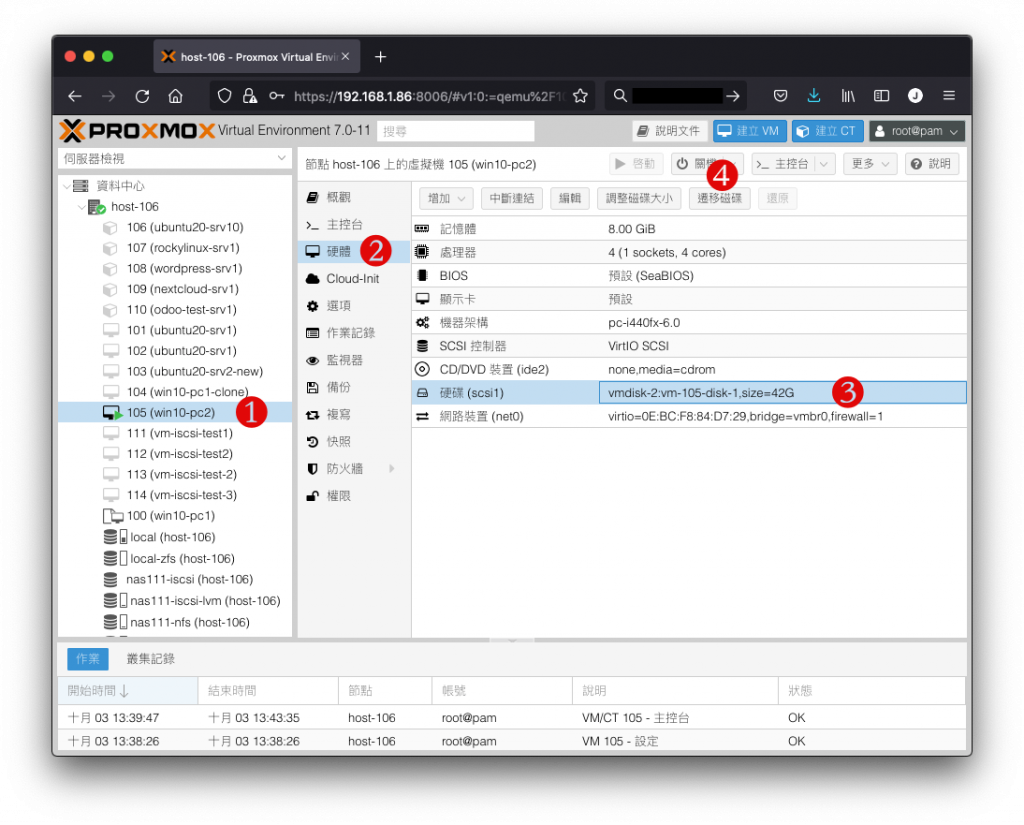Click the shield tracking protection icon
Image resolution: width=1024 pixels, height=825 pixels.
pyautogui.click(x=225, y=96)
